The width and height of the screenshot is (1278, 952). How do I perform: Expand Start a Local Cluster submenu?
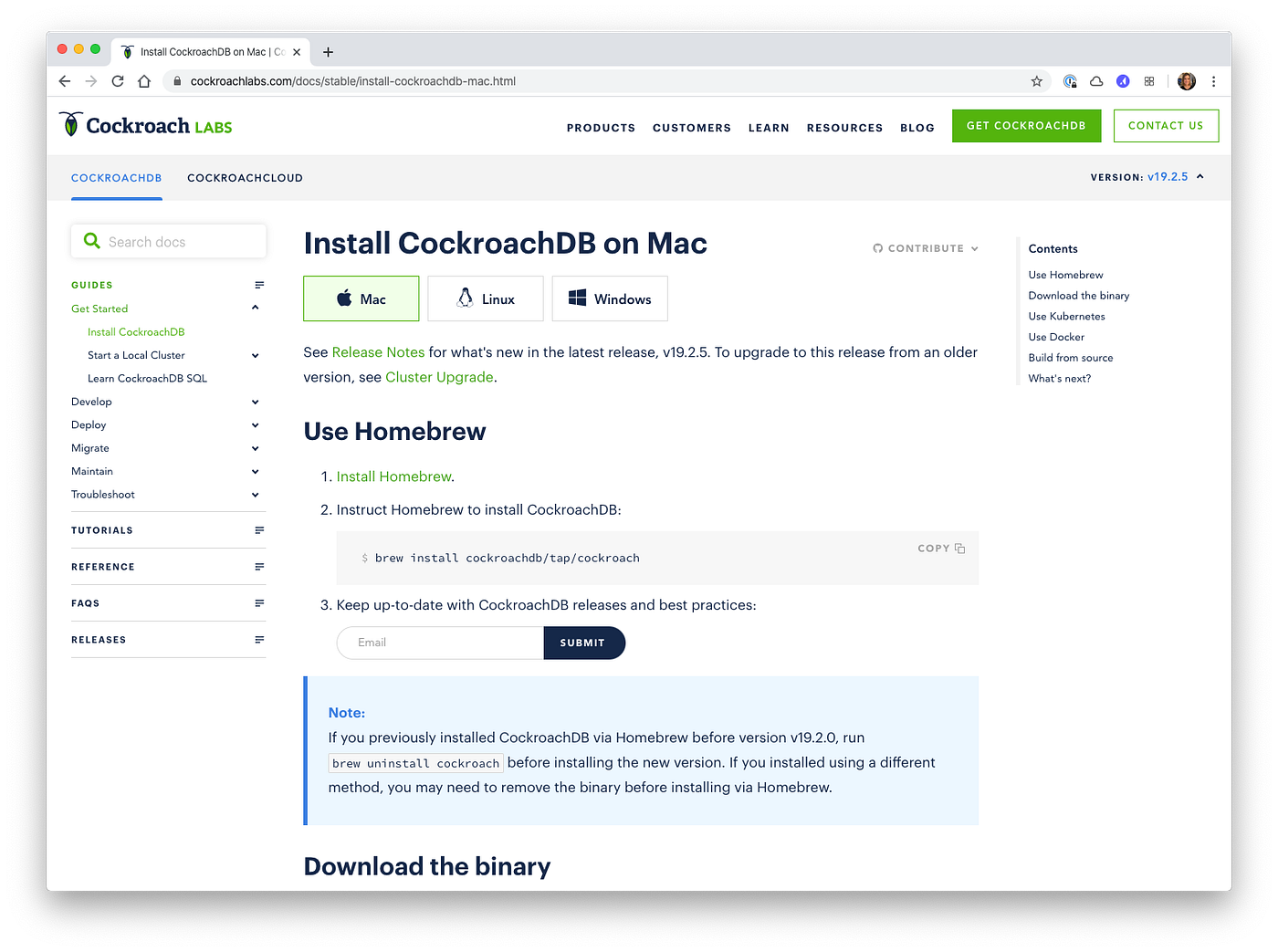(256, 355)
